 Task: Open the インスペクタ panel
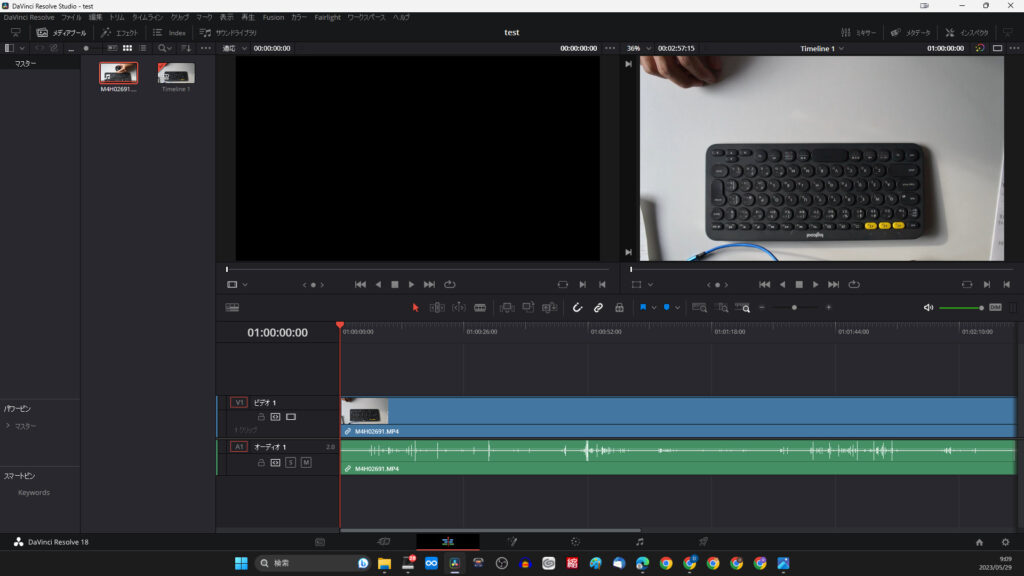967,33
